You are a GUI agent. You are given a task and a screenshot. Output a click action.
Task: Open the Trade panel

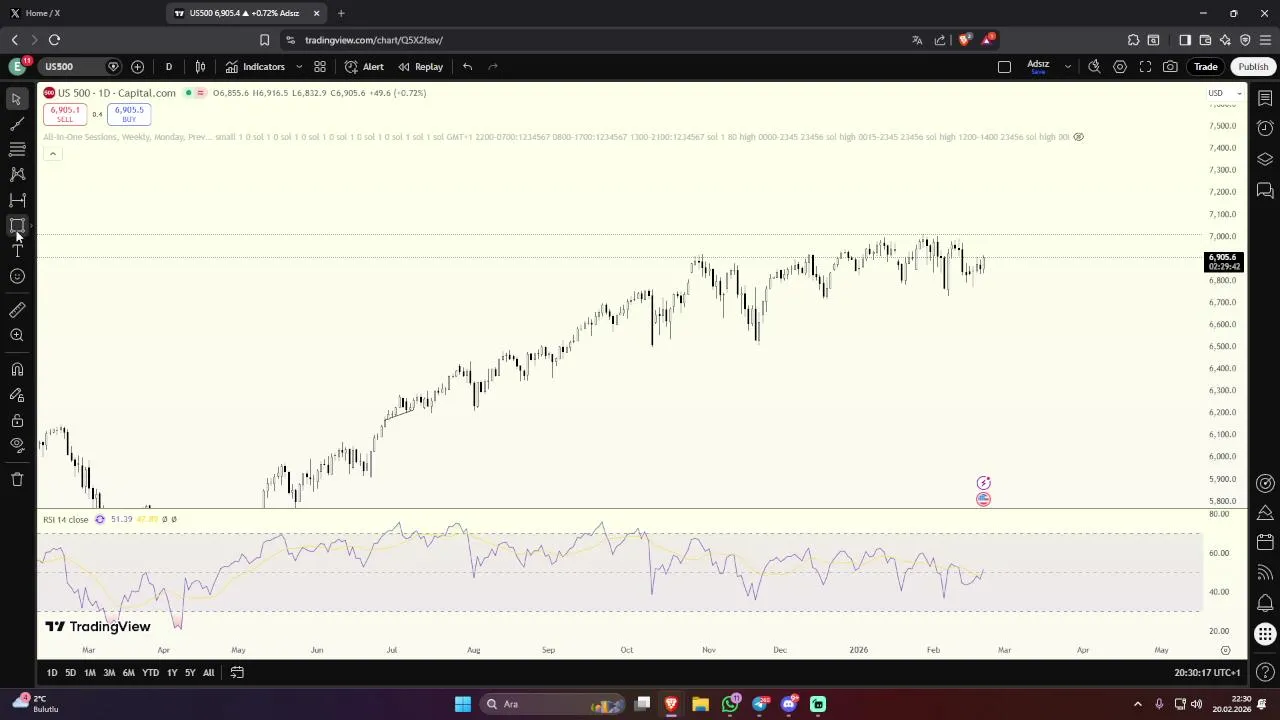pos(1205,67)
